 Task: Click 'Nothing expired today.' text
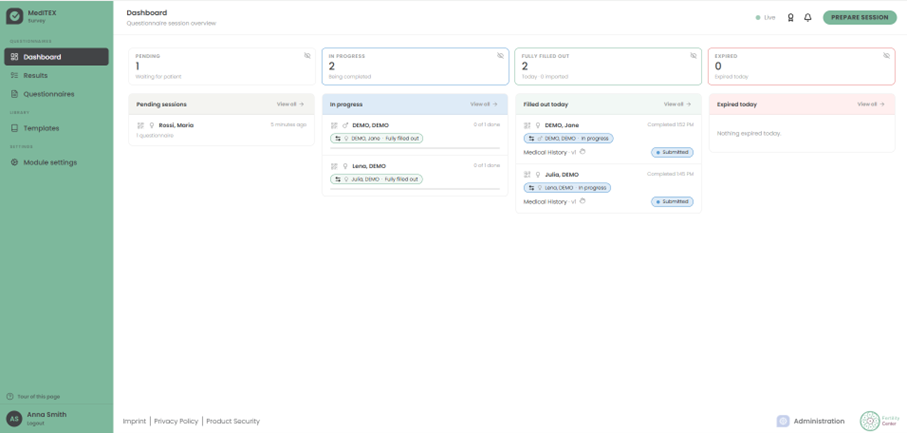click(x=749, y=134)
